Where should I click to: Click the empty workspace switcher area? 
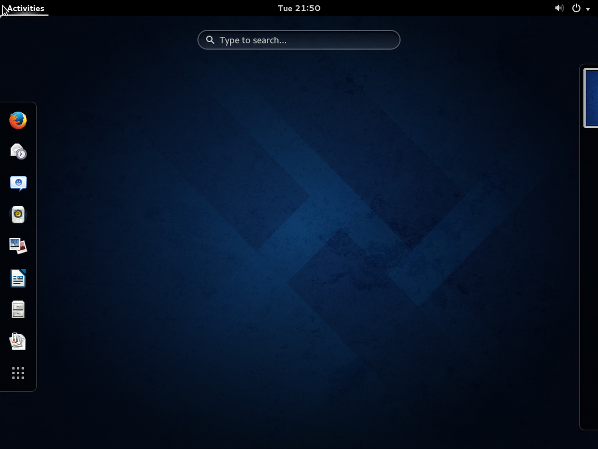pos(589,278)
